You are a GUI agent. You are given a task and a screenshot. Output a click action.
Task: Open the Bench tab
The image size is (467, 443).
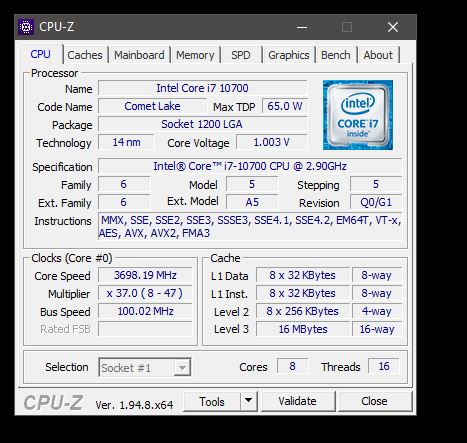coord(336,55)
